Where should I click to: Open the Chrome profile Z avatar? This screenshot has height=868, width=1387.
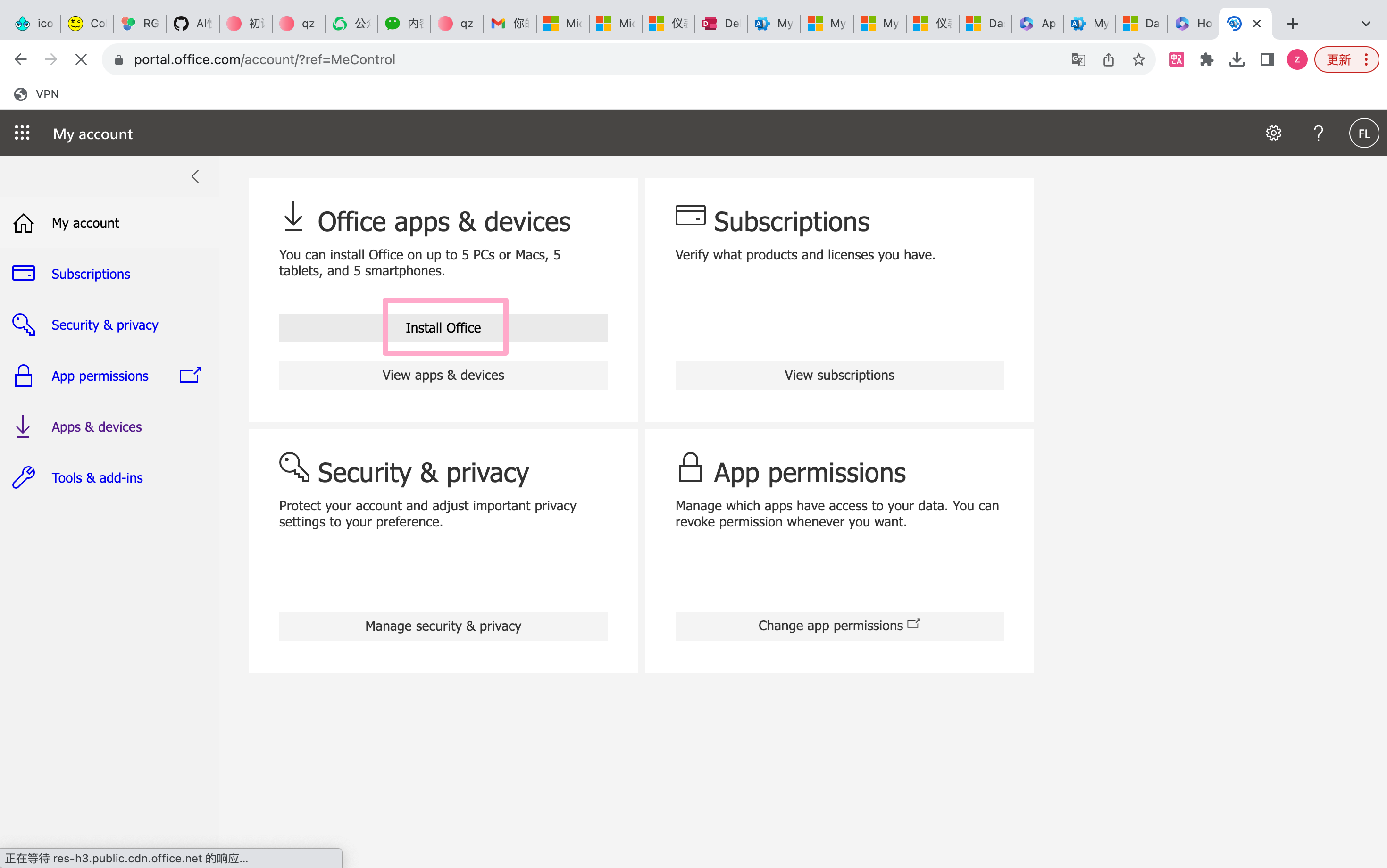click(1297, 59)
